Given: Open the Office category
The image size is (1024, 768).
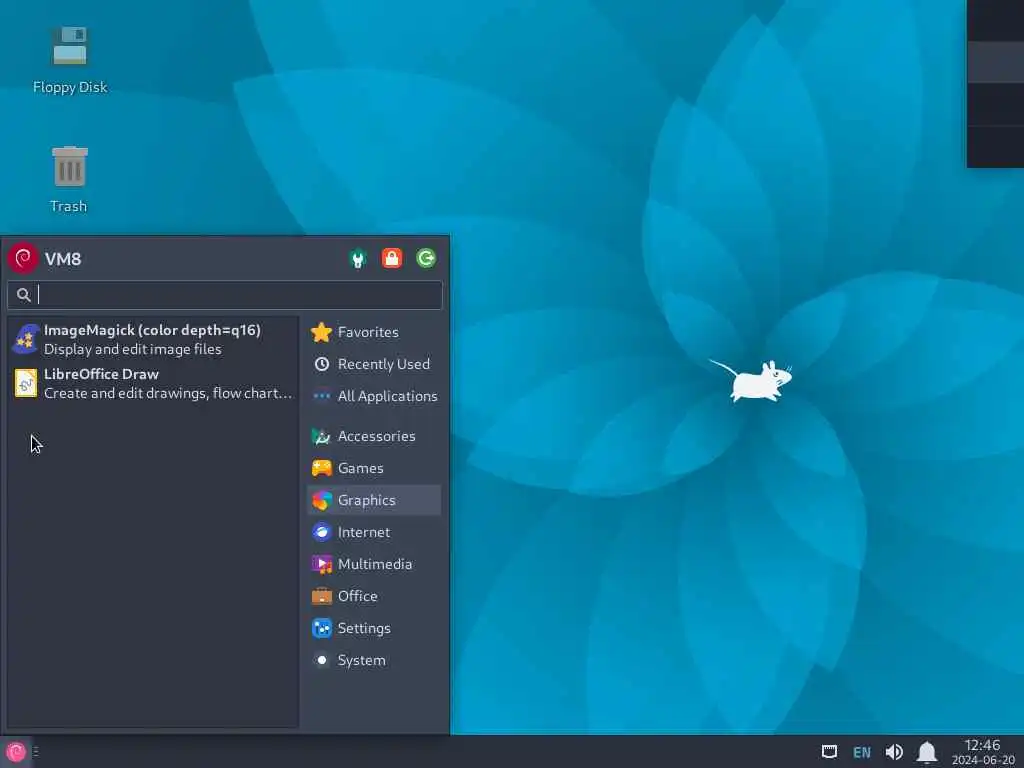Looking at the screenshot, I should tap(374, 596).
